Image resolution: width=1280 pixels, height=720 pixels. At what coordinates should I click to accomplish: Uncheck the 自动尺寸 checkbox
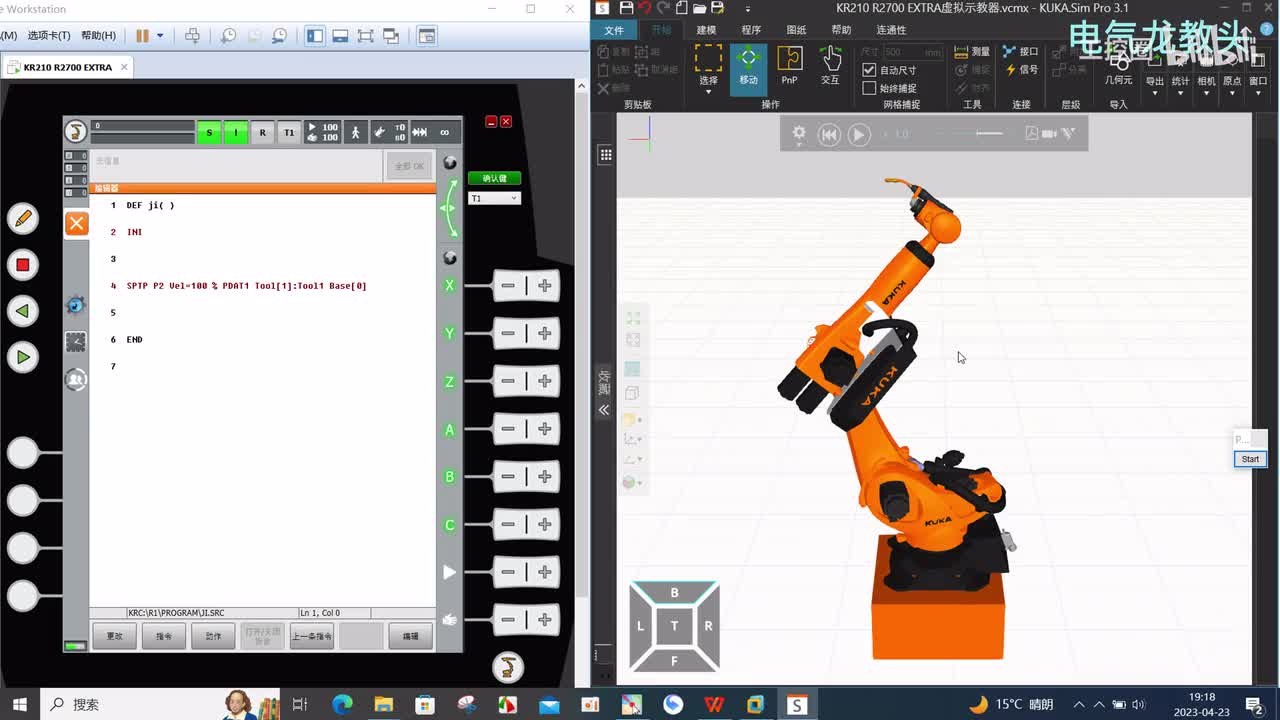tap(869, 70)
